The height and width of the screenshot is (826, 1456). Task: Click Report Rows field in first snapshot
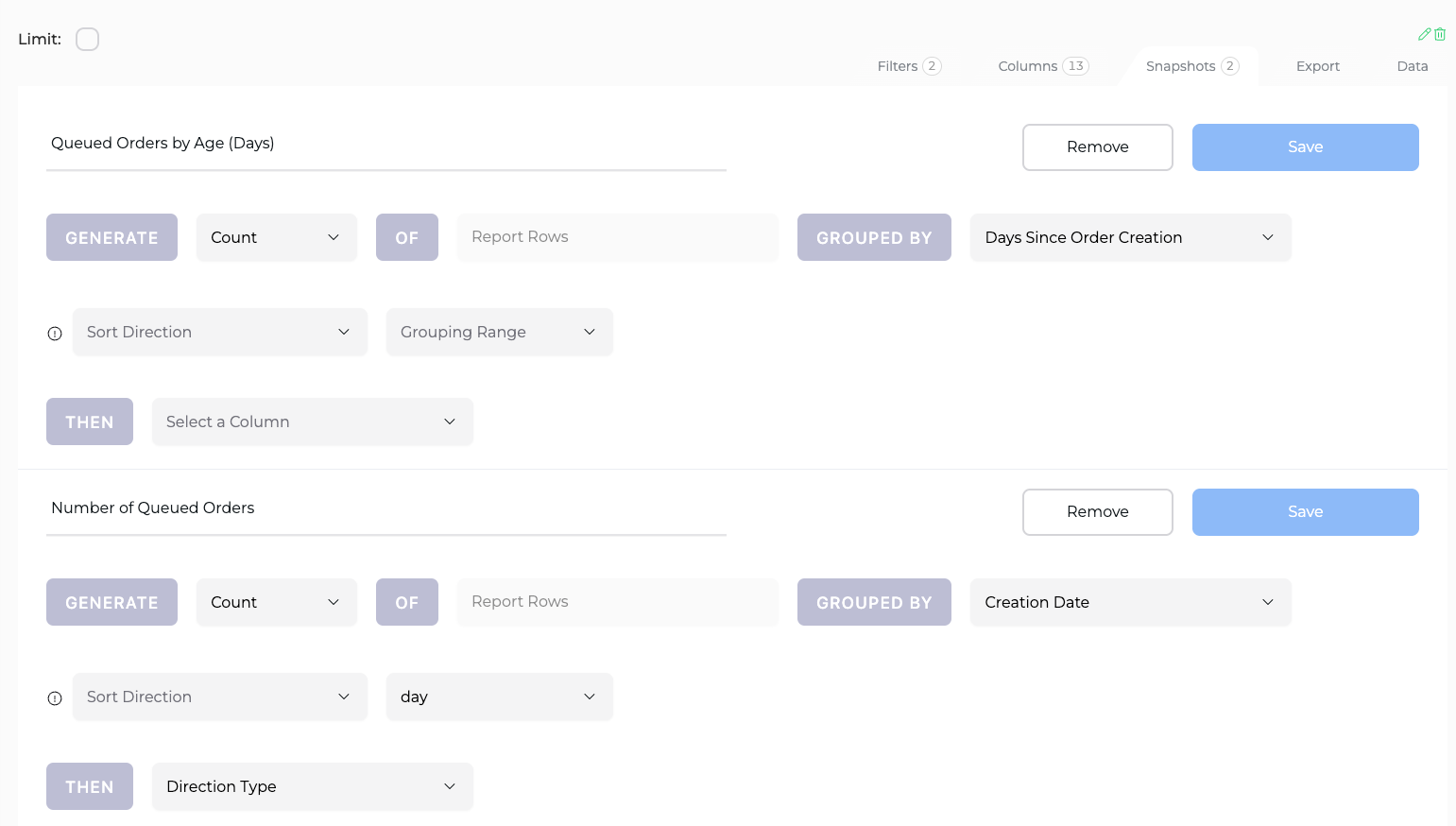618,237
